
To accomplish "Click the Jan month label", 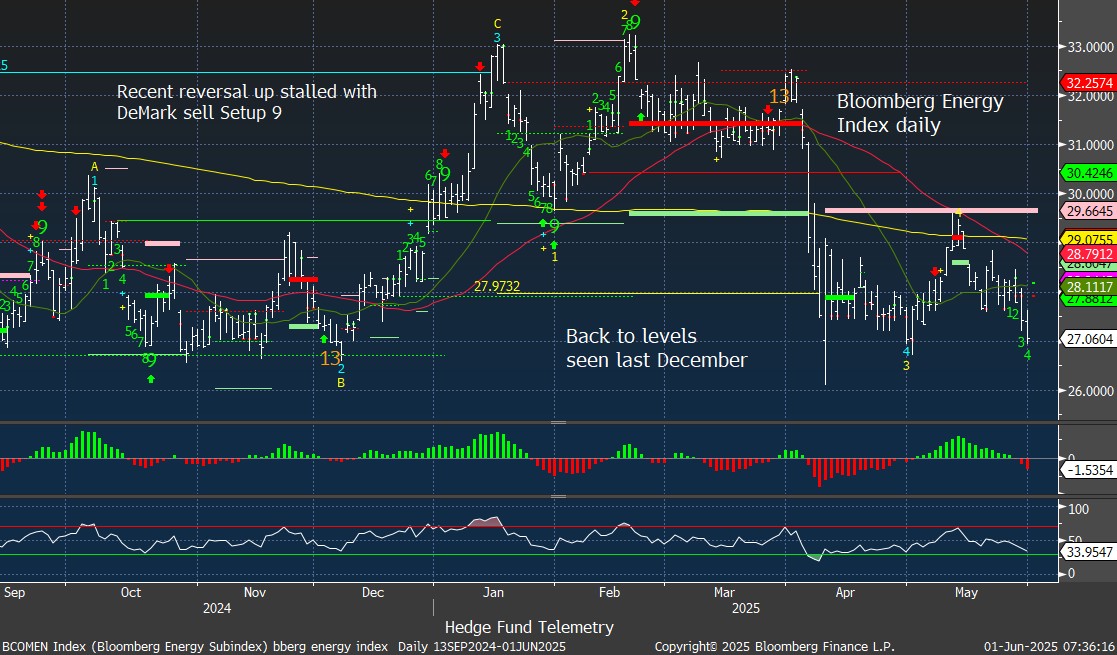I will point(493,592).
